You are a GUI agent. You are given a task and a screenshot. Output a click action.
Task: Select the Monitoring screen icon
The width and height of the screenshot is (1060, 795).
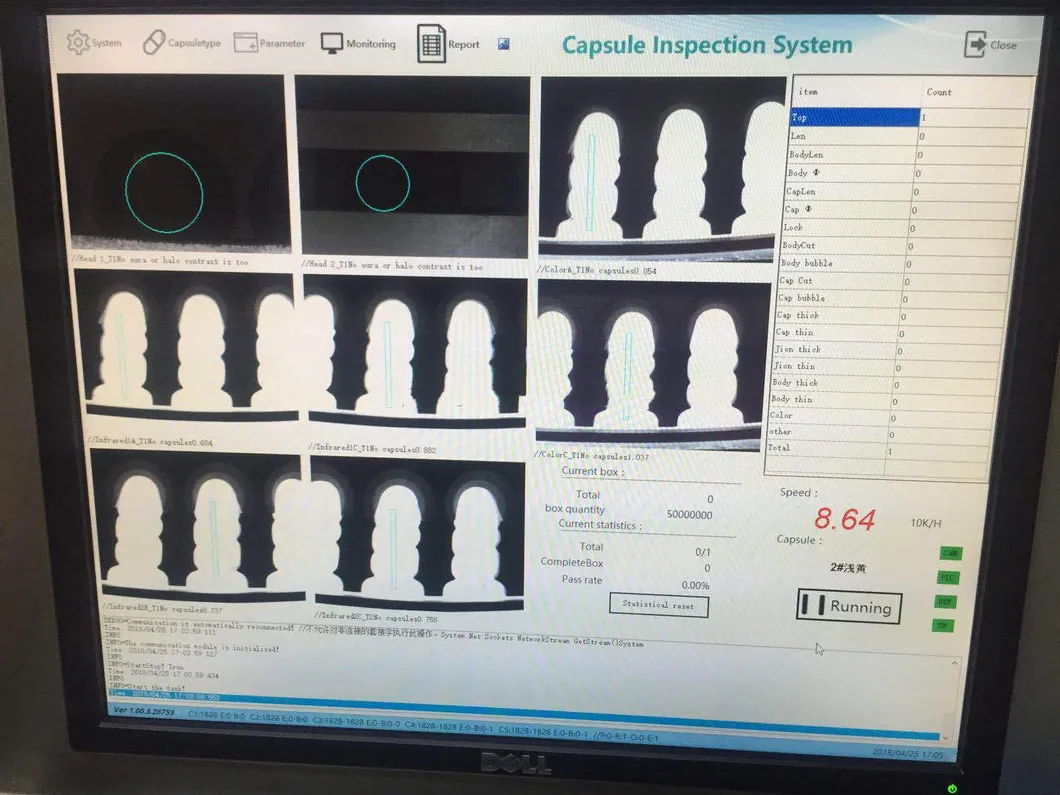click(332, 43)
